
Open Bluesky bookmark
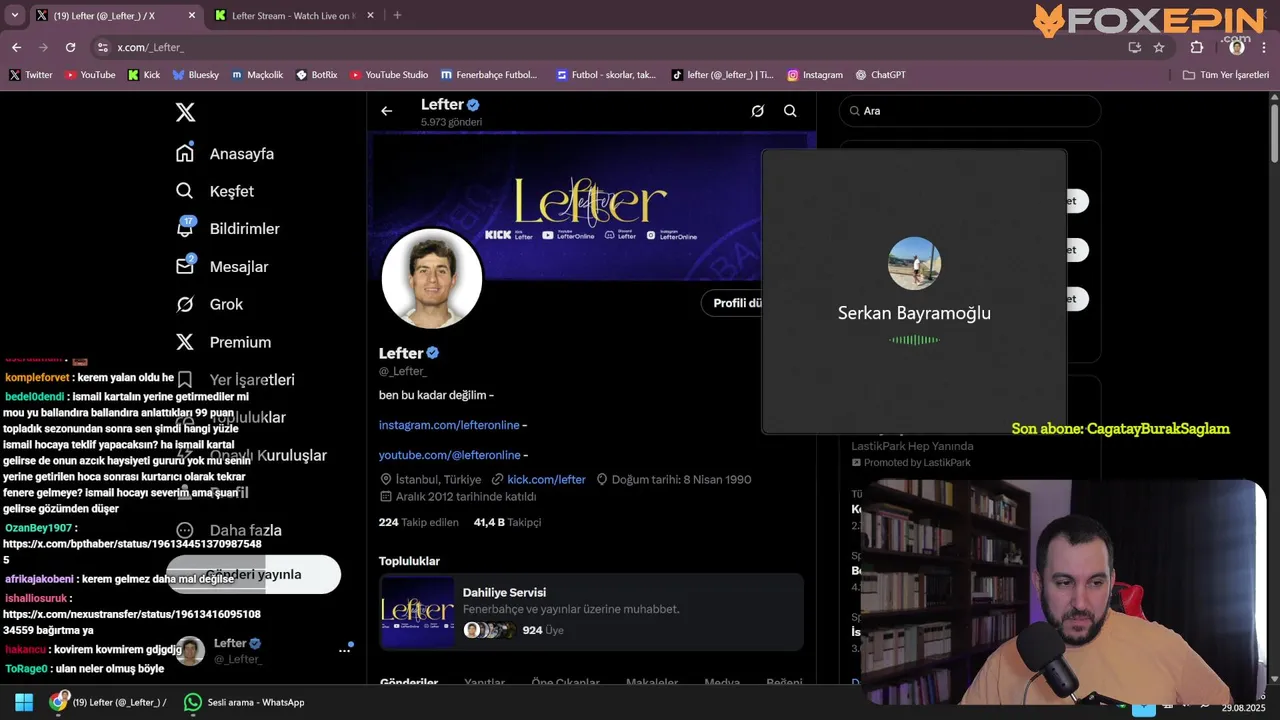tap(196, 75)
